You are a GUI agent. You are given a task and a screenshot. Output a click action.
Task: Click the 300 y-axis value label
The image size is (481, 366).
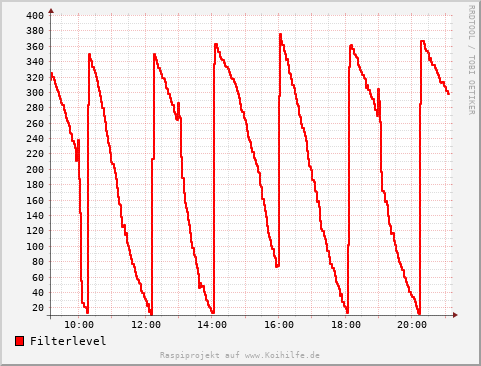pos(35,92)
